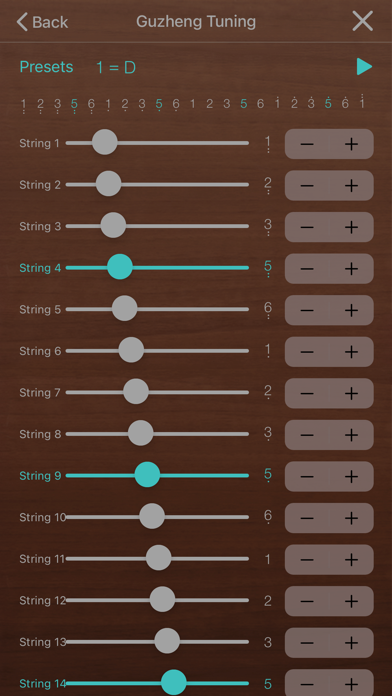Screen dimensions: 392x696
Task: Tap the minus icon for String 6
Action: pyautogui.click(x=307, y=352)
